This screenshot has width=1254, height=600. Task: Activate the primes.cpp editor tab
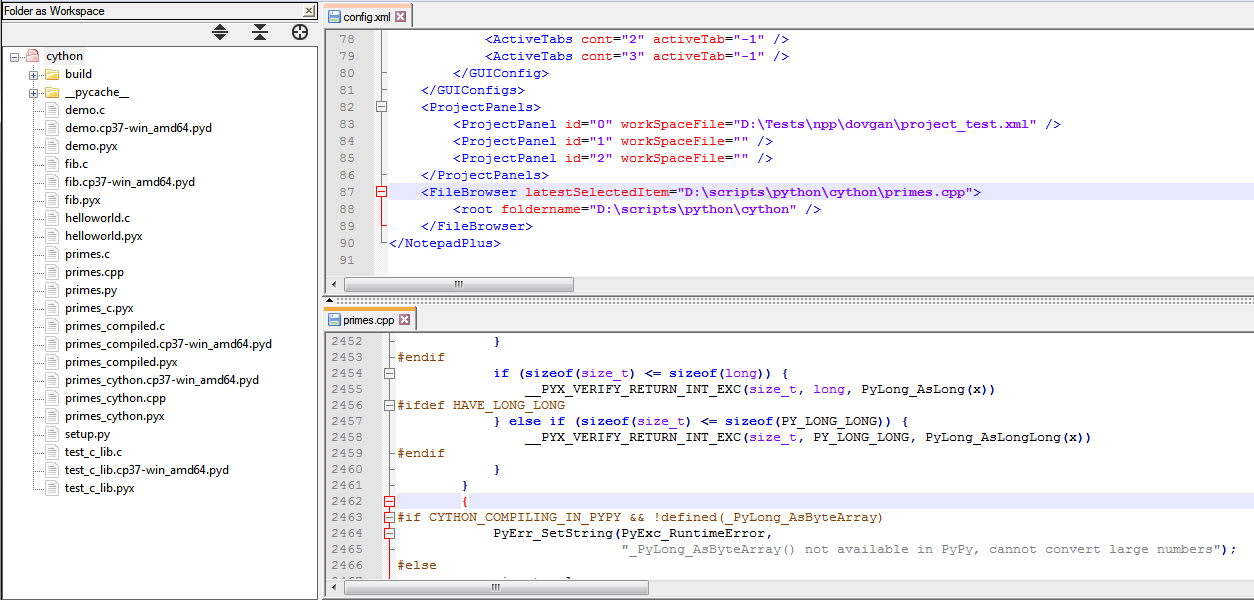coord(368,320)
